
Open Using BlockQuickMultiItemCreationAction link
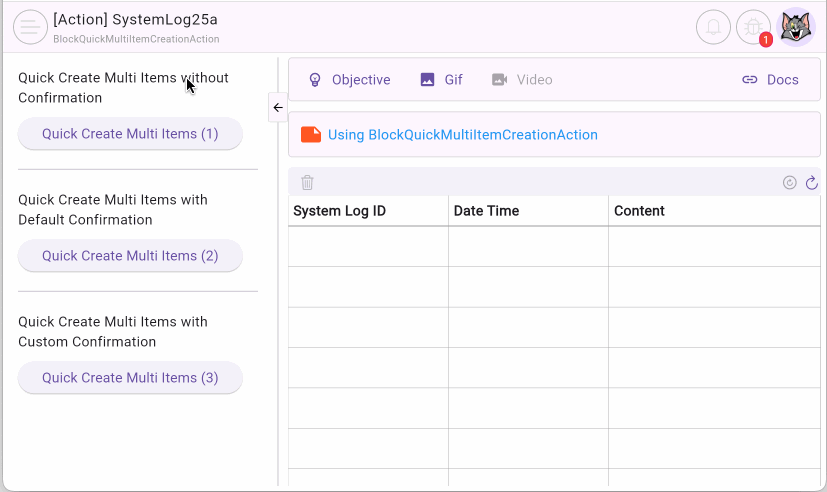[x=462, y=134]
